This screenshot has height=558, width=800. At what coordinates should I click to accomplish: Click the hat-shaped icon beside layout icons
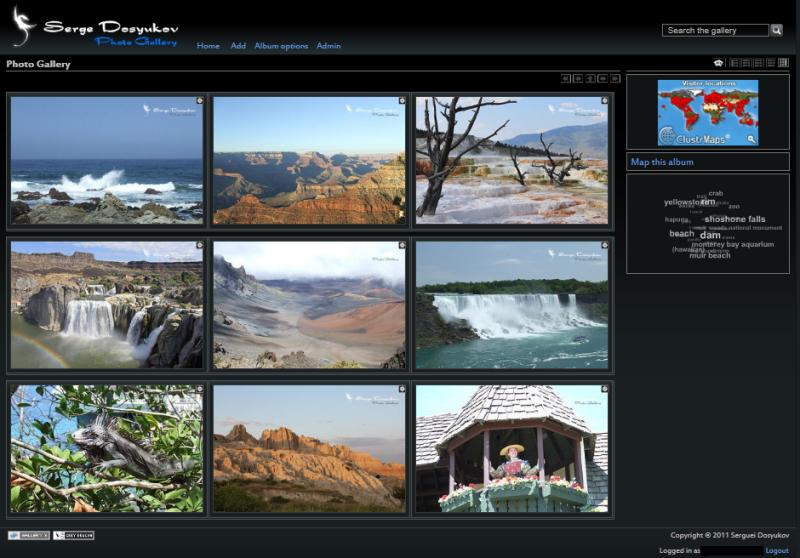click(718, 63)
